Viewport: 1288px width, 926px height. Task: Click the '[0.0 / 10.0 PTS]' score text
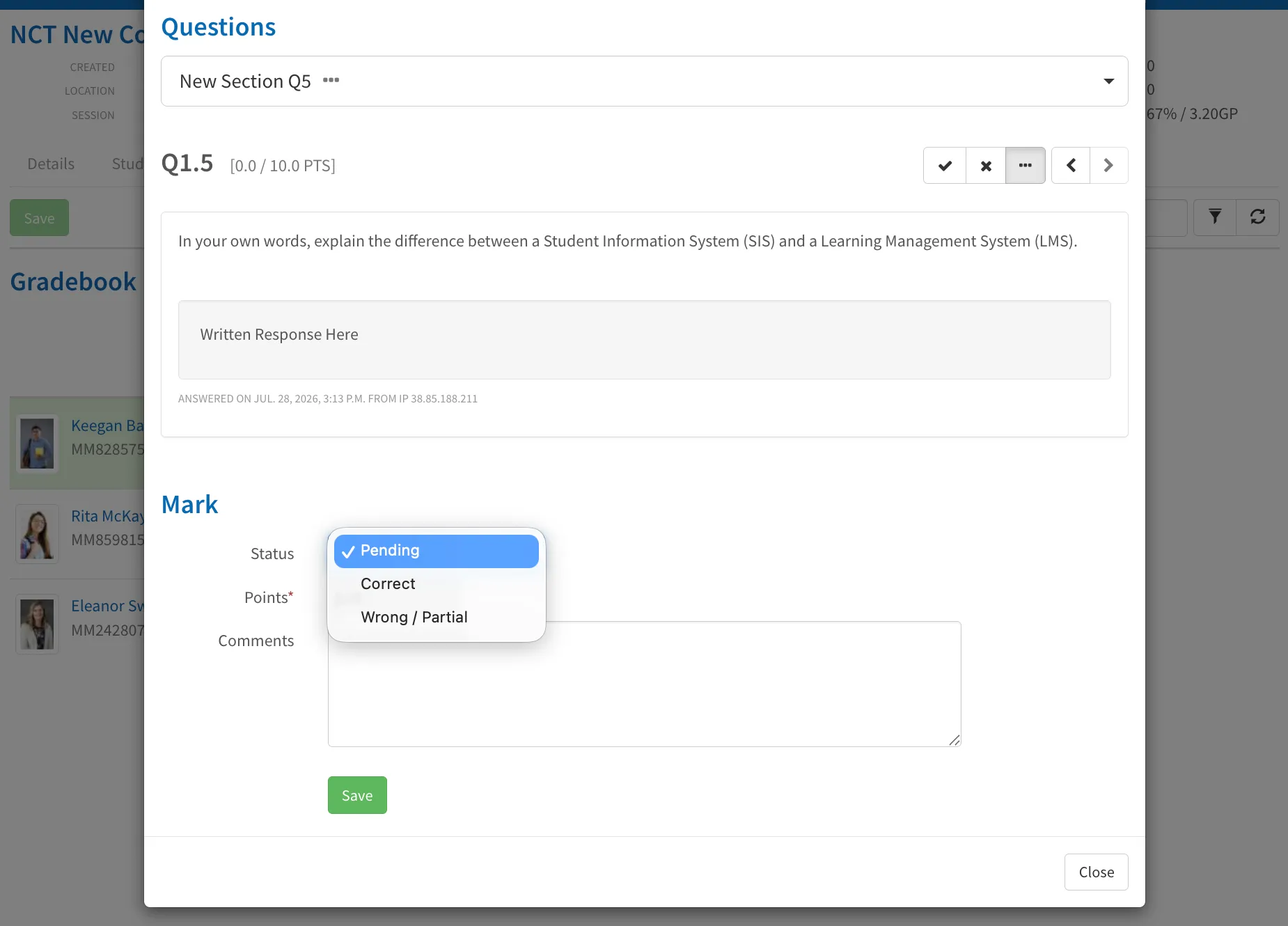[x=283, y=166]
